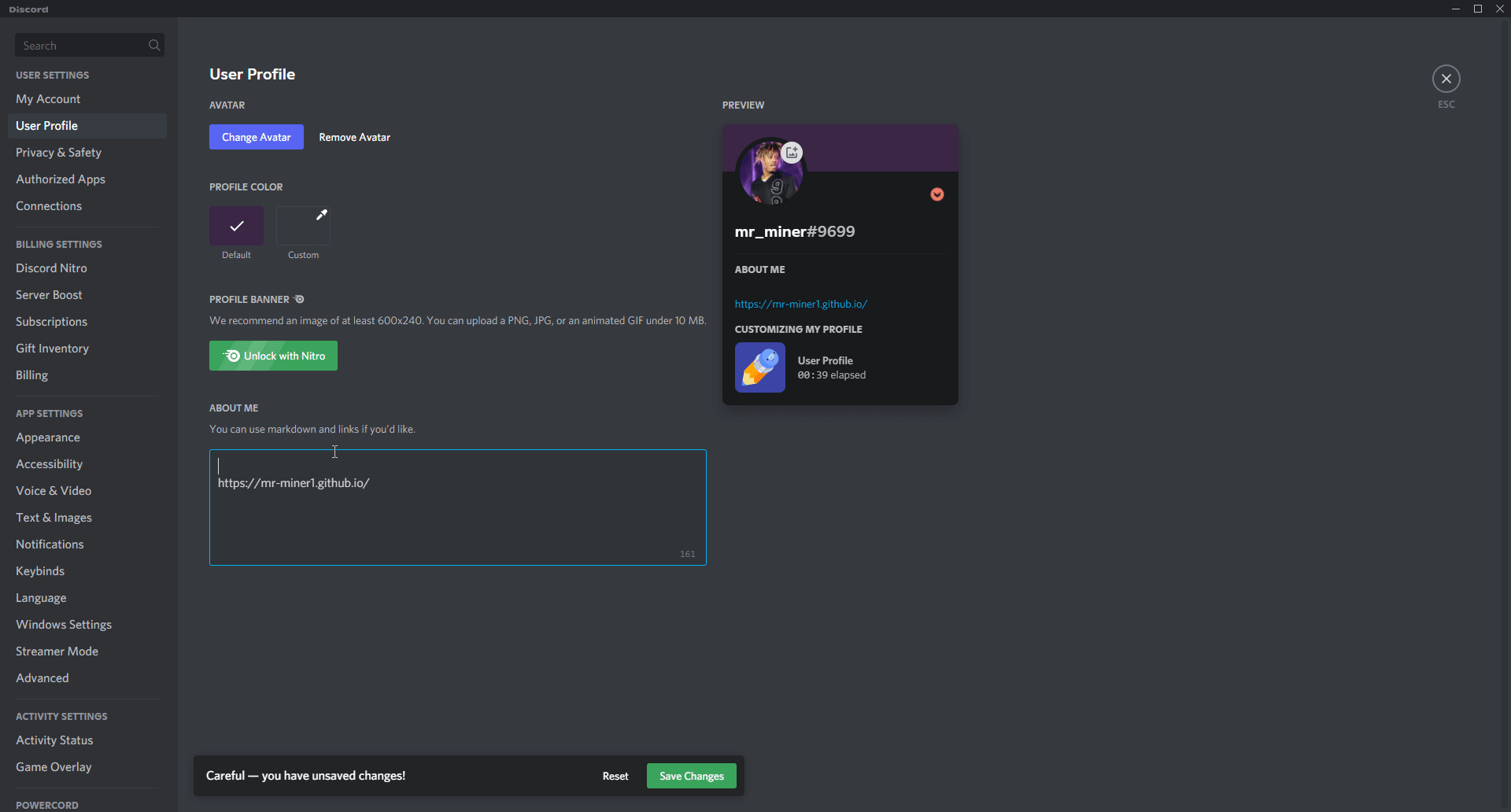Viewport: 1511px width, 812px height.
Task: Click the red status badge in profile preview
Action: (x=937, y=194)
